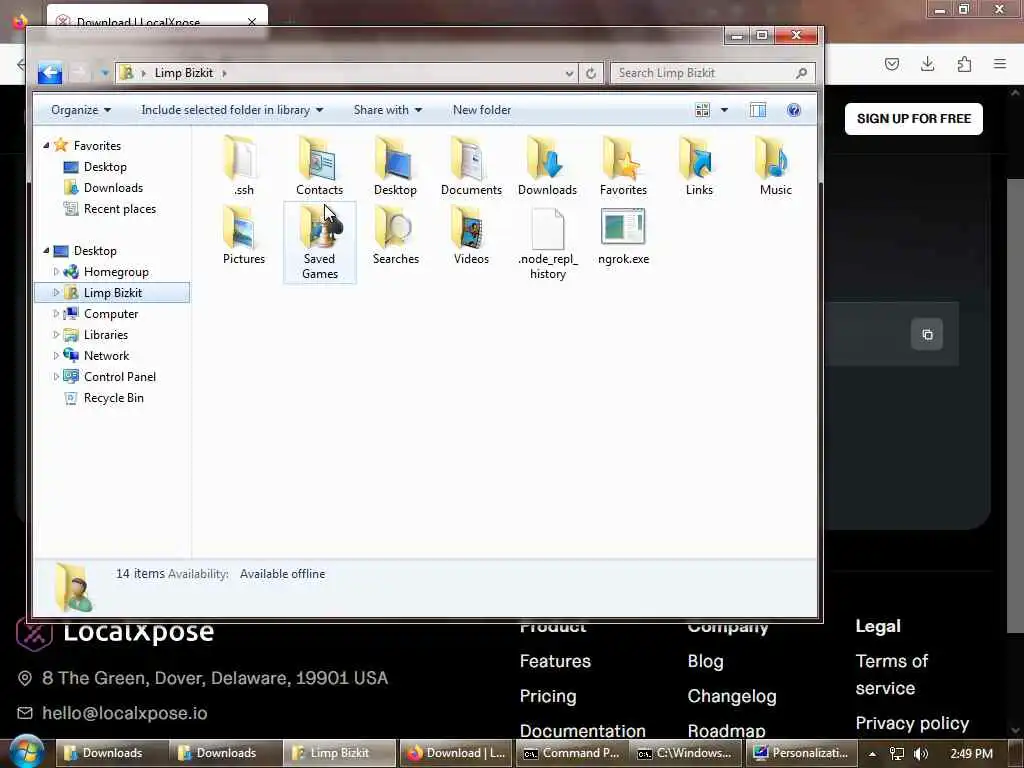Viewport: 1024px width, 768px height.
Task: Open Include selected folder in library menu
Action: pyautogui.click(x=232, y=110)
